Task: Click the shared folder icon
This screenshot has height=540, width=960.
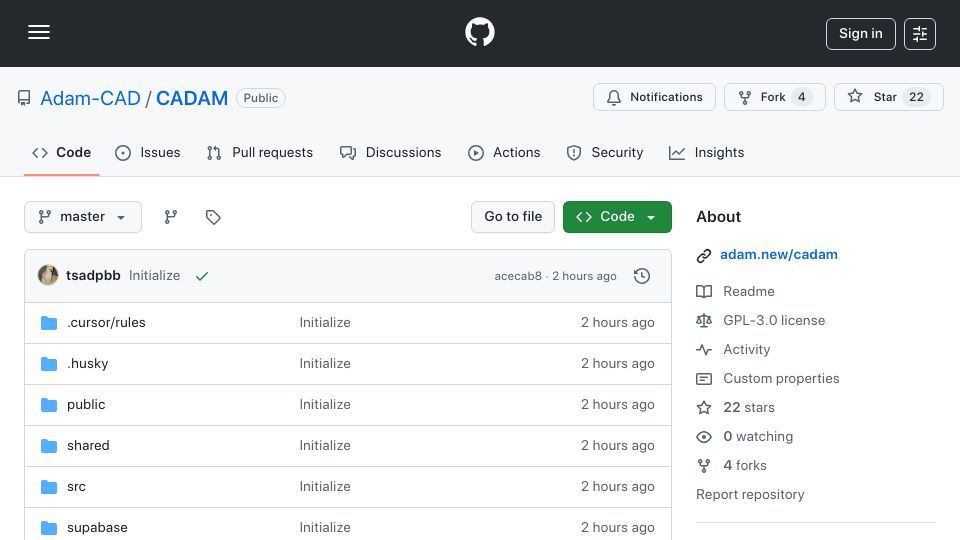Action: (49, 446)
